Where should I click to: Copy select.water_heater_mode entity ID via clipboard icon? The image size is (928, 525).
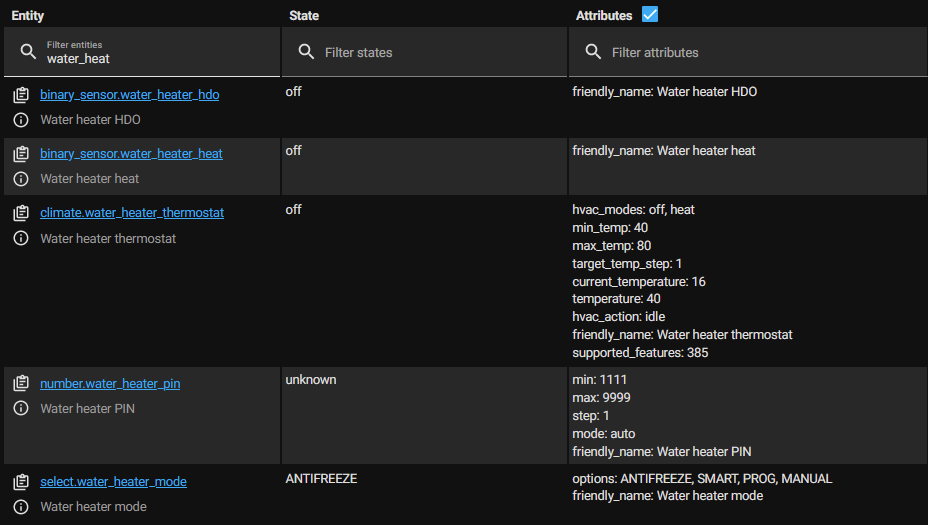pyautogui.click(x=21, y=482)
